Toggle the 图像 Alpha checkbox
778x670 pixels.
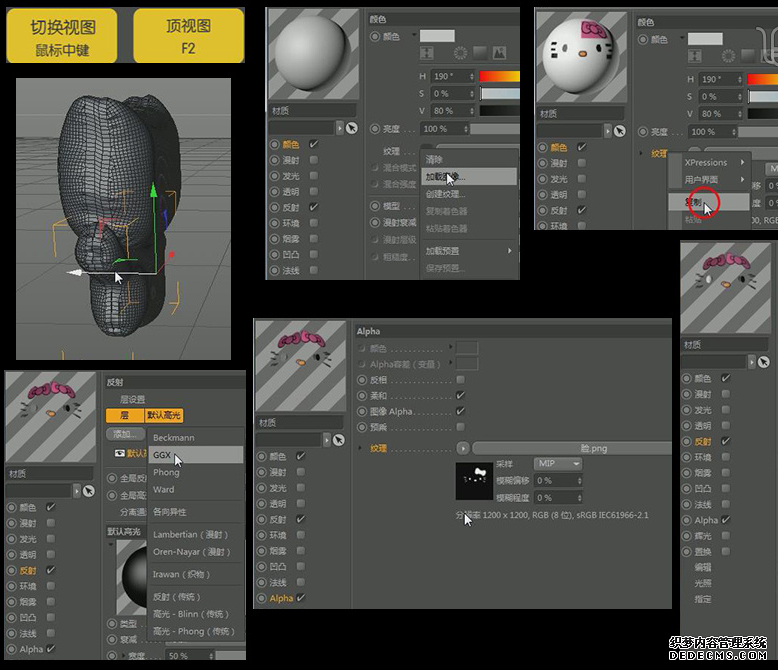click(x=460, y=411)
